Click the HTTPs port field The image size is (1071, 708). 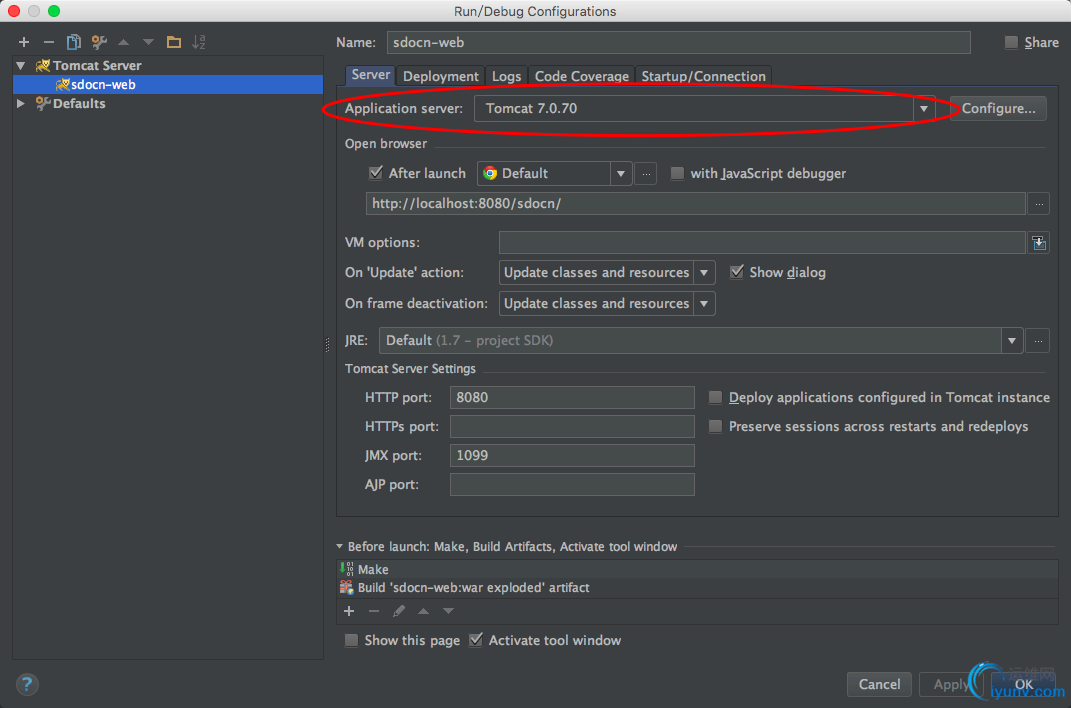click(572, 427)
